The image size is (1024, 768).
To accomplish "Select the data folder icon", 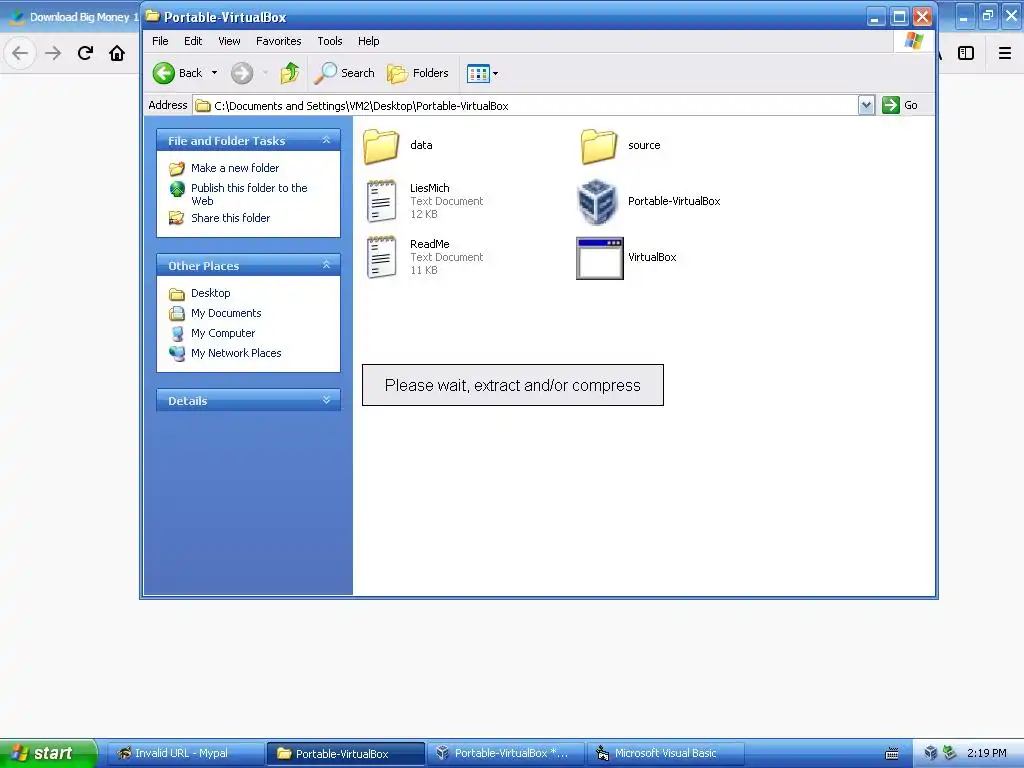I will pyautogui.click(x=381, y=146).
